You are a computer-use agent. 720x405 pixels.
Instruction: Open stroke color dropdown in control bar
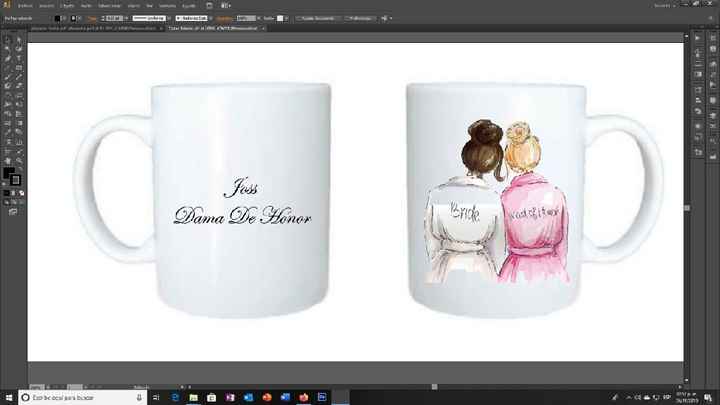click(x=79, y=18)
